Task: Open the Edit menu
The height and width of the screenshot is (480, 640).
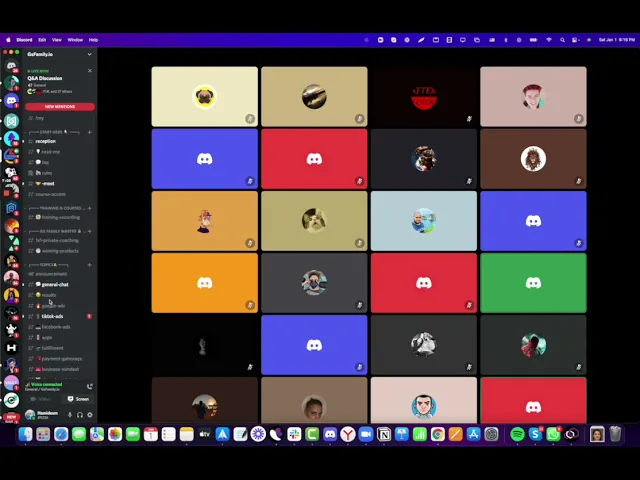Action: [x=42, y=40]
